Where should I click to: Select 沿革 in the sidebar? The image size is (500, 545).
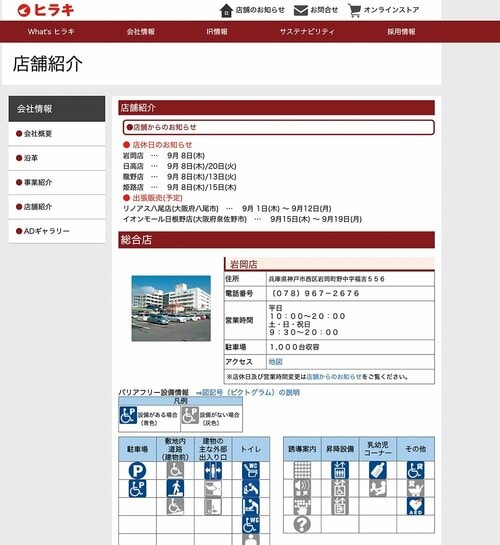[57, 158]
